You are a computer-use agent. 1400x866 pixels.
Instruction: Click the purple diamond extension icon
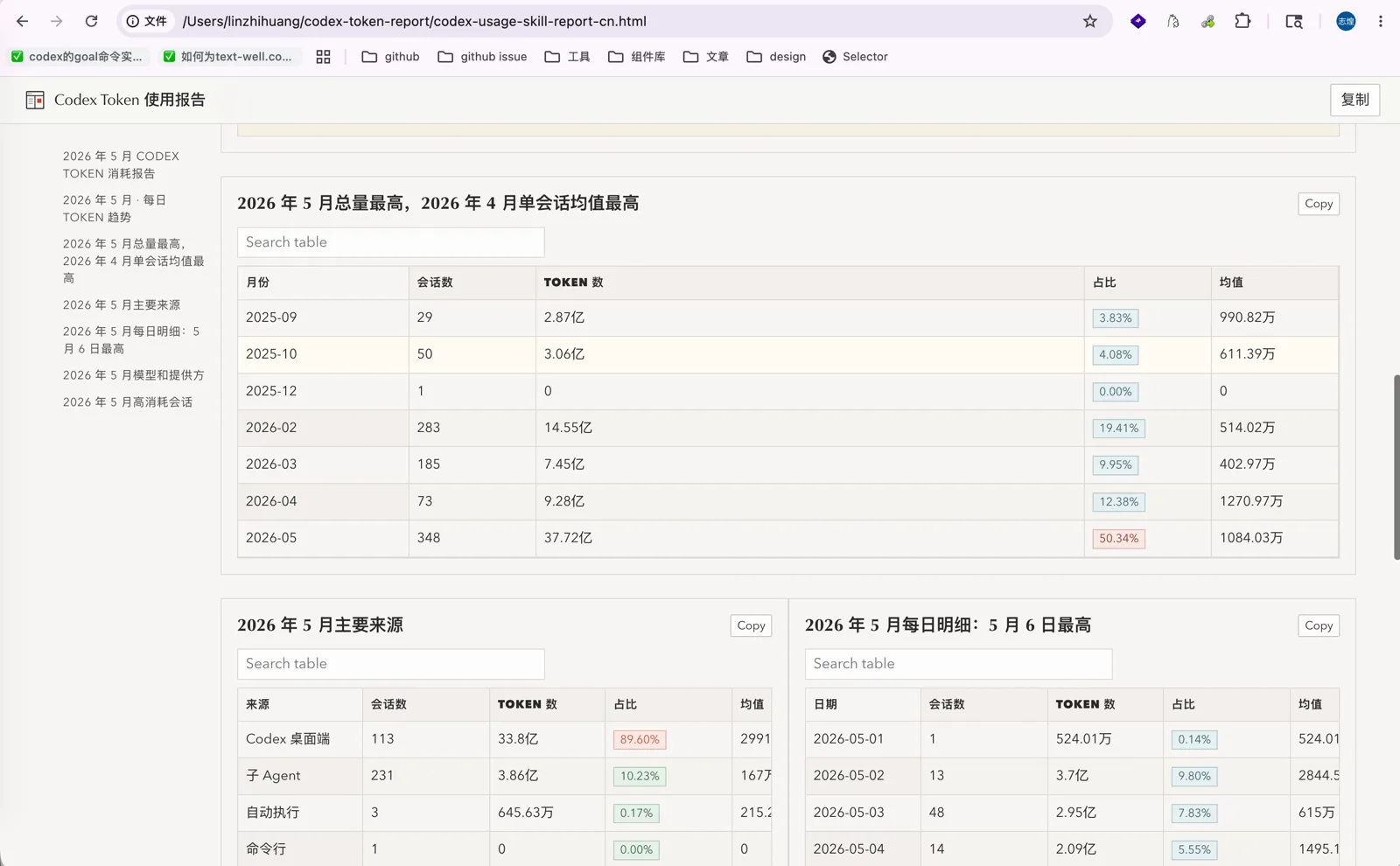(1137, 21)
